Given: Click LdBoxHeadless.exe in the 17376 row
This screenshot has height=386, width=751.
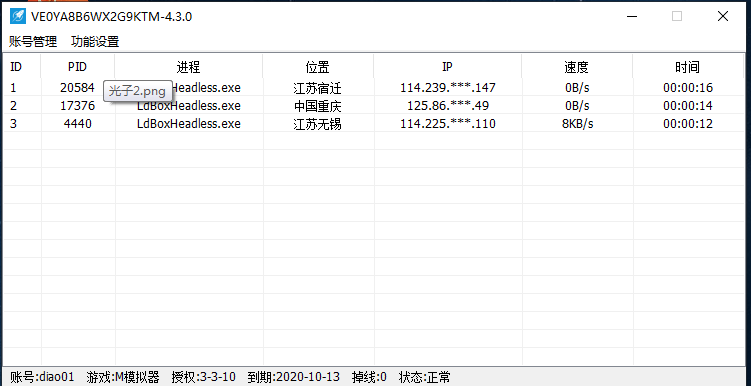Looking at the screenshot, I should click(x=189, y=105).
